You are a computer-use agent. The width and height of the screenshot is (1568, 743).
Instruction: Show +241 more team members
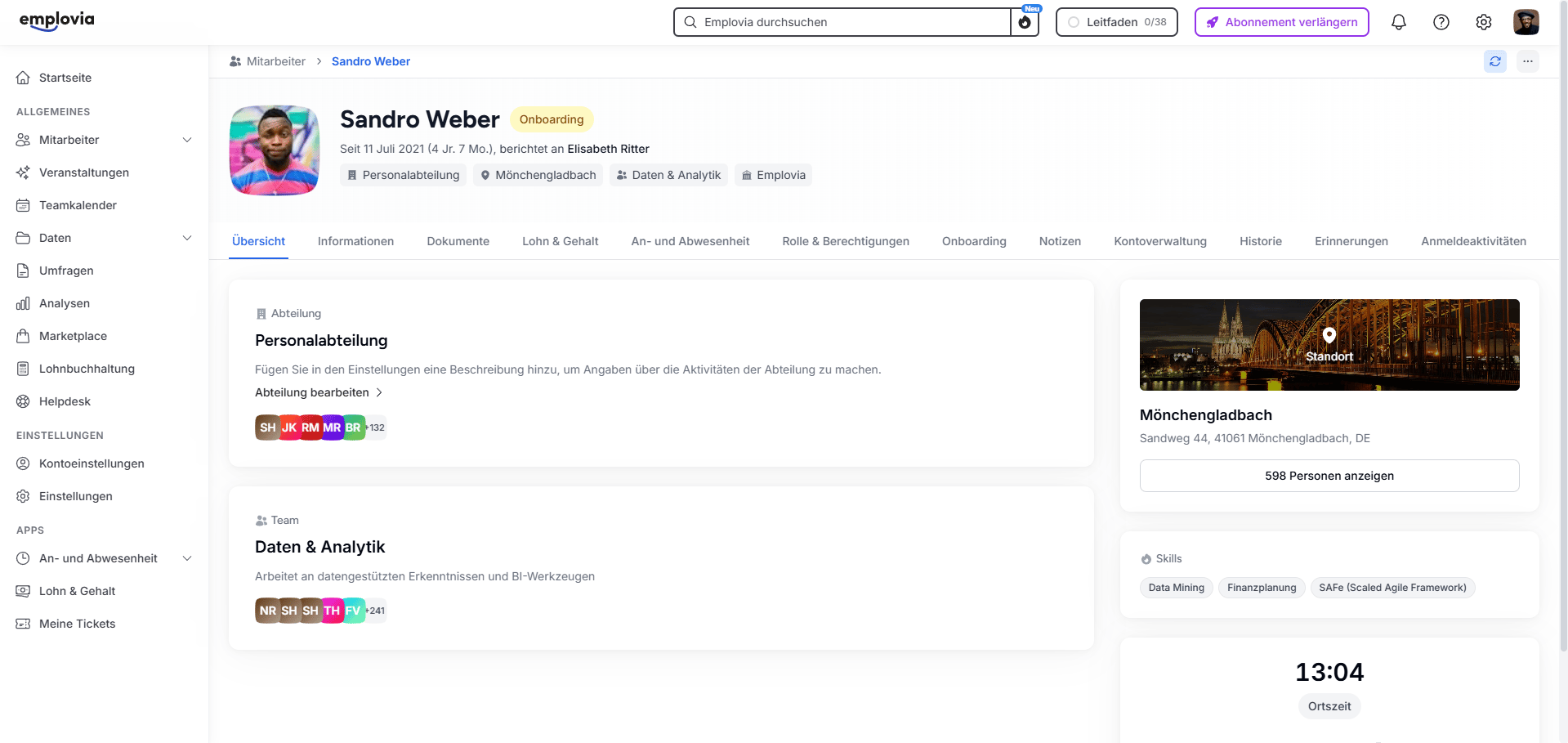[x=376, y=611]
